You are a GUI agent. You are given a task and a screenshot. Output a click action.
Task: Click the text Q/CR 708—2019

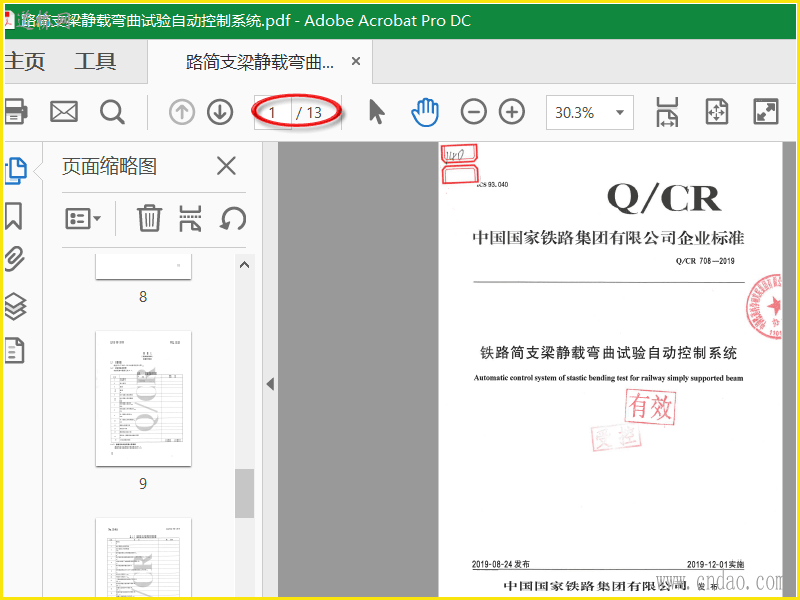point(705,261)
